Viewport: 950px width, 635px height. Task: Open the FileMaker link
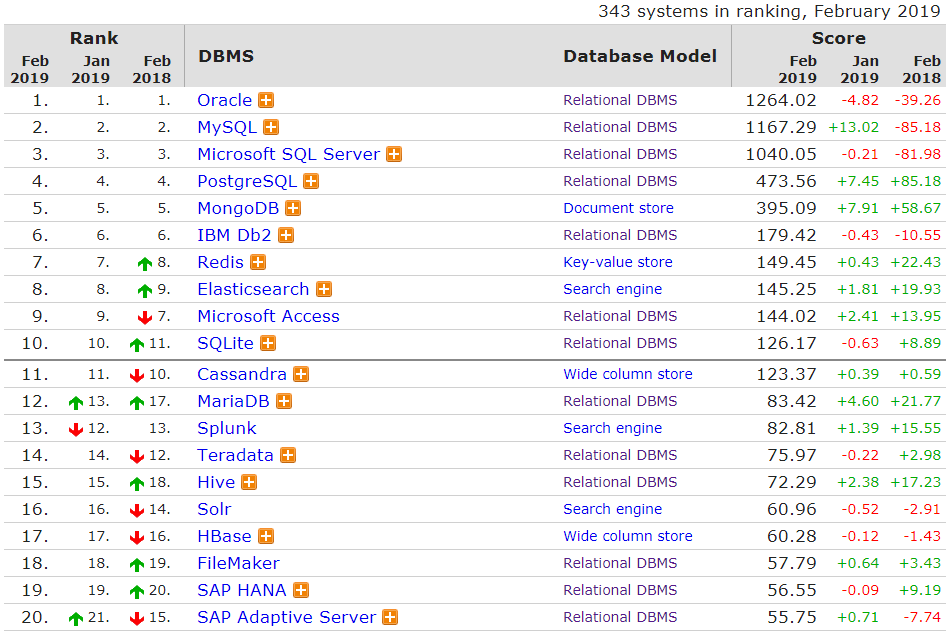(x=239, y=564)
